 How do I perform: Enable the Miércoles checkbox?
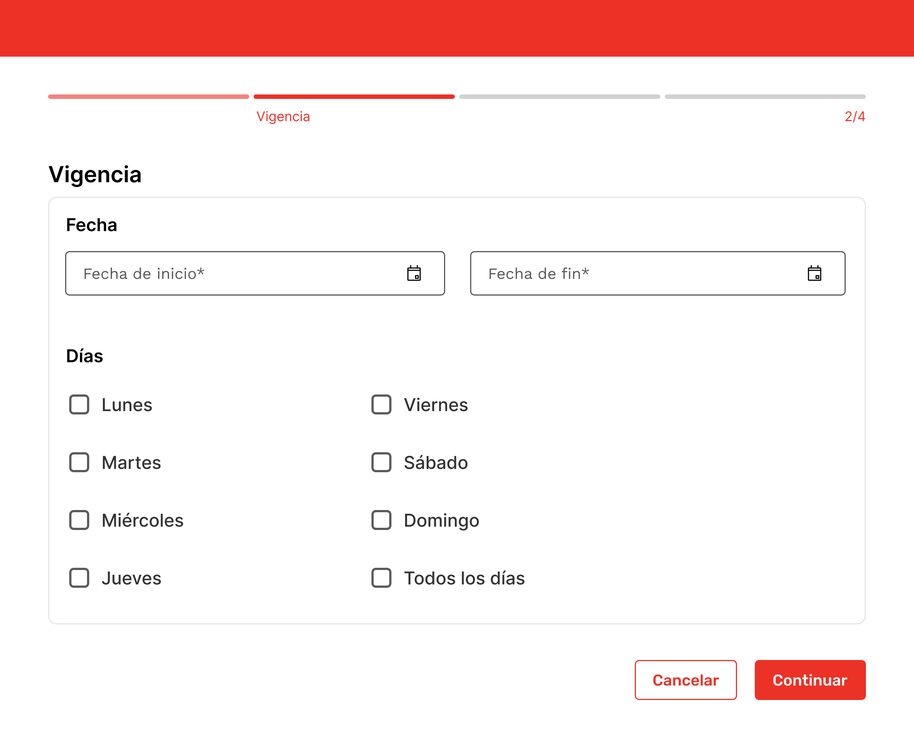[x=79, y=520]
